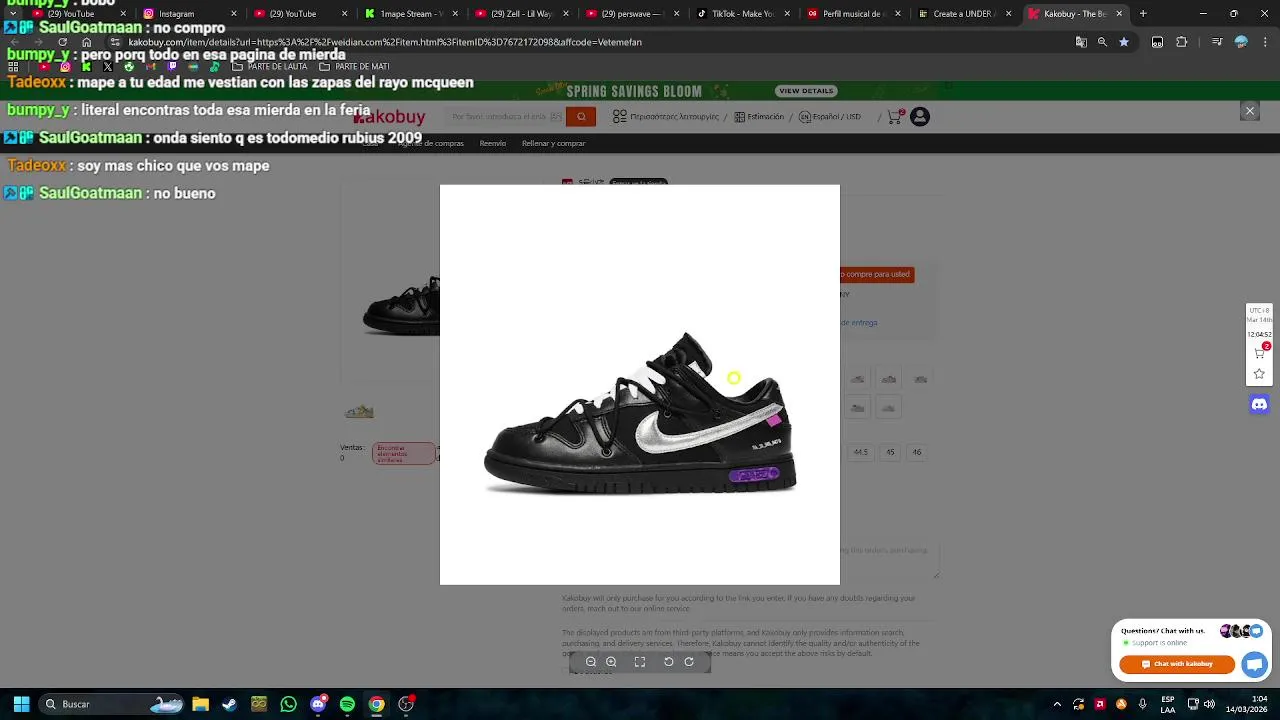Screen dimensions: 1280x720
Task: Click the Chat with kakobuy button
Action: pos(1177,664)
